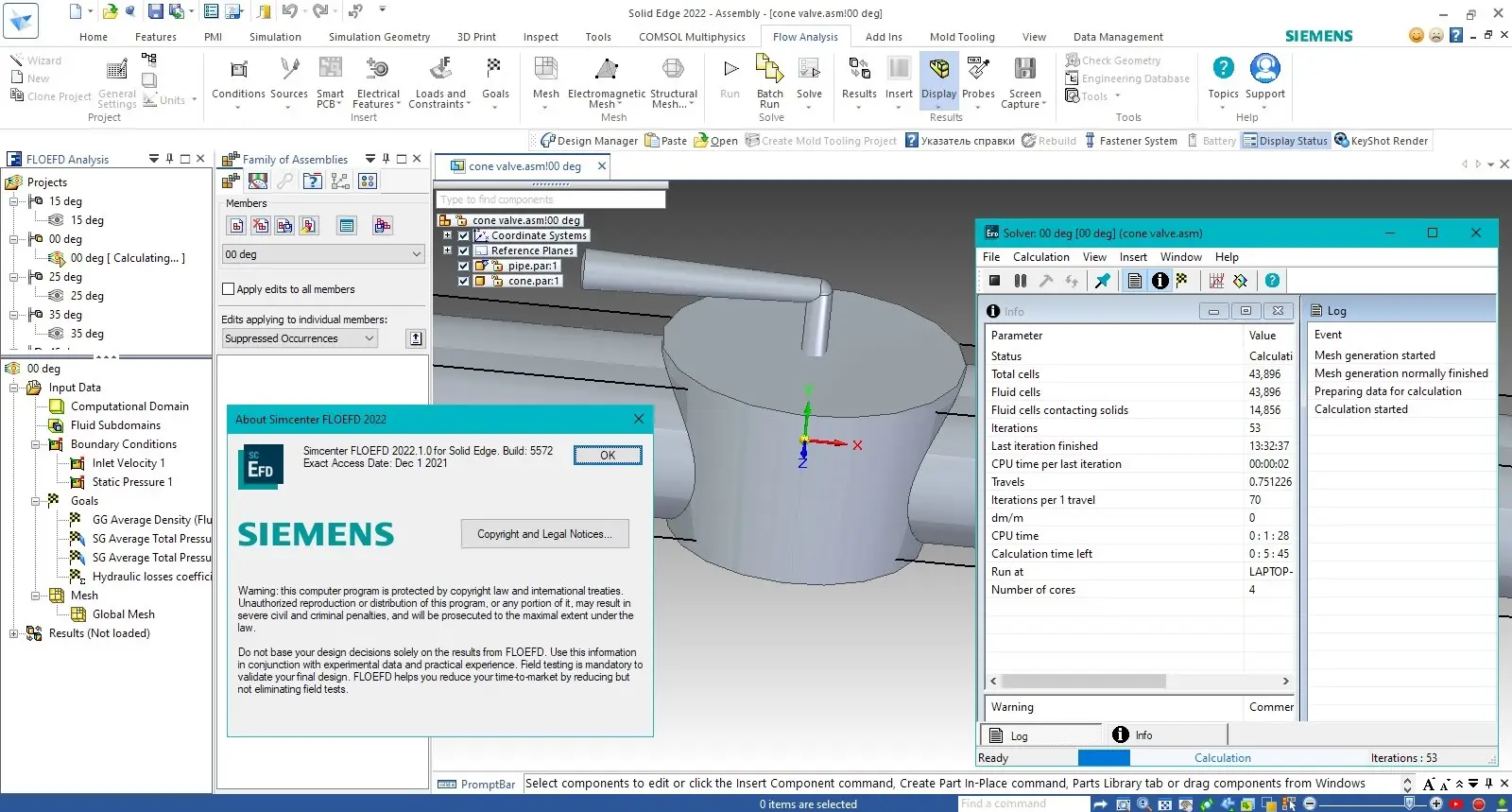Viewport: 1512px width, 812px height.
Task: Click Display Status button
Action: point(1285,141)
